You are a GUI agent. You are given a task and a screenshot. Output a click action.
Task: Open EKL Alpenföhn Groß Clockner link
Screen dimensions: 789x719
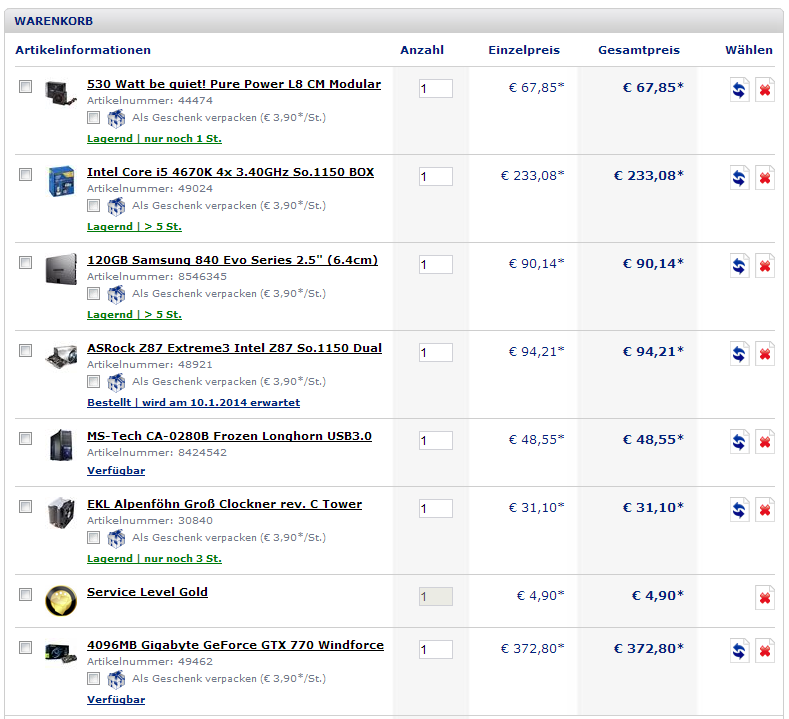[224, 504]
